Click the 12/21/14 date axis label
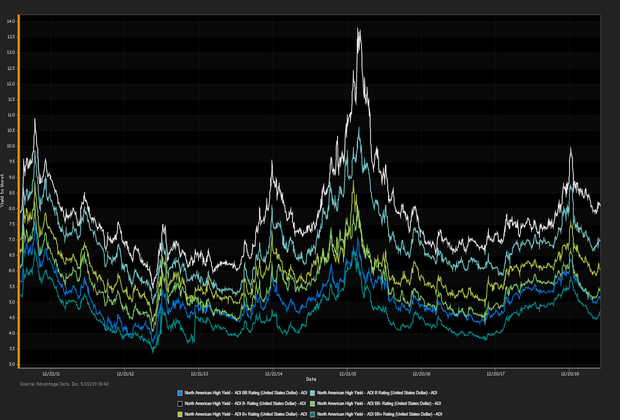 click(273, 374)
